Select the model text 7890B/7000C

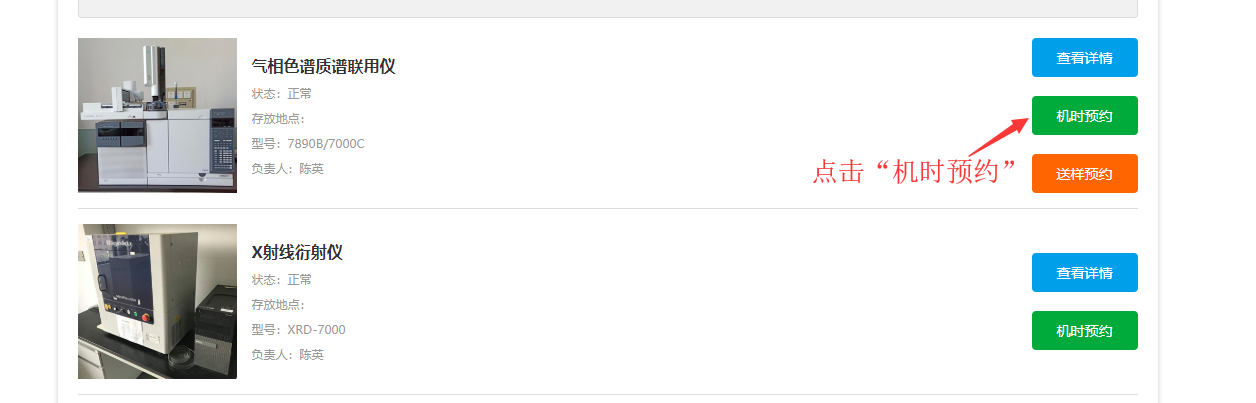point(326,144)
